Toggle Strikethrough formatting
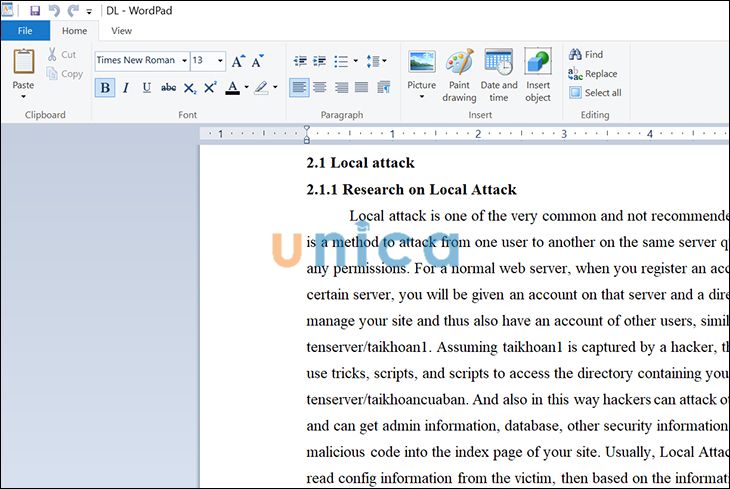Screen dimensions: 730x489 click(168, 88)
